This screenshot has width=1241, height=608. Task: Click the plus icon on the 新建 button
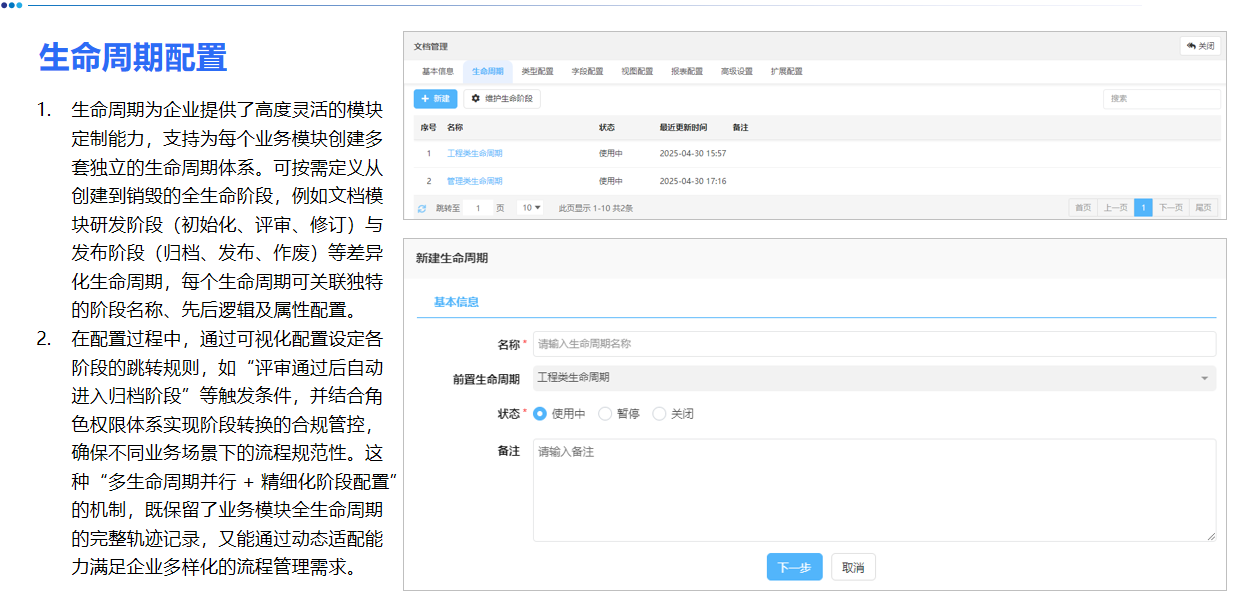coord(424,98)
